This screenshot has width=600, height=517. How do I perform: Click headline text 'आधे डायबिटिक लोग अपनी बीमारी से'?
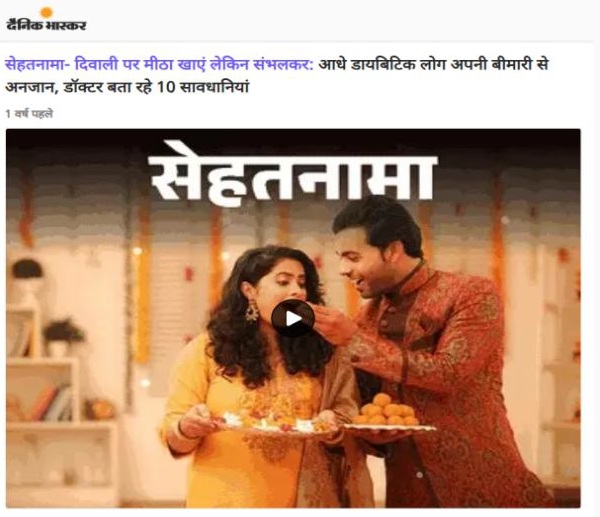(434, 65)
